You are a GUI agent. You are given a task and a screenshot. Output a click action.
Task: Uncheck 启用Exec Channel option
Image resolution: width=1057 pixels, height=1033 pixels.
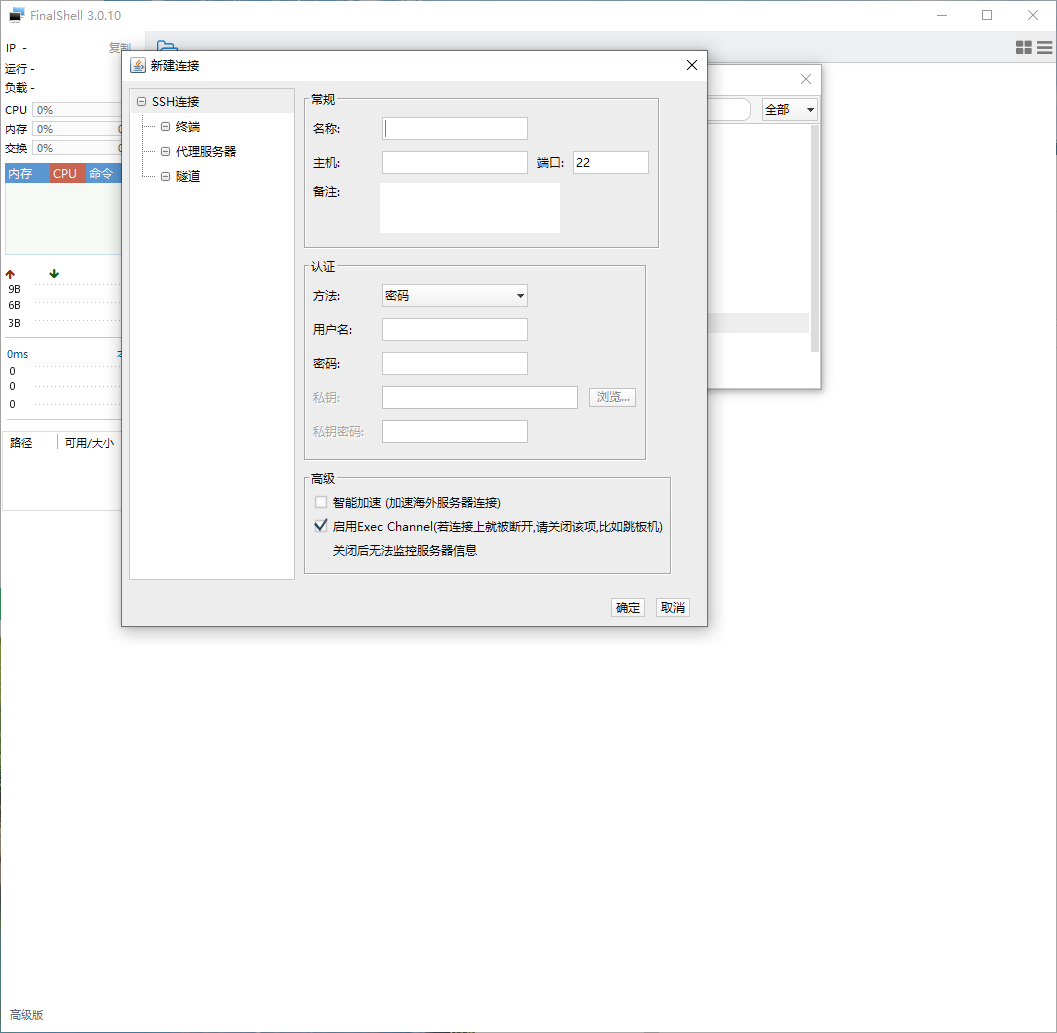(x=321, y=526)
